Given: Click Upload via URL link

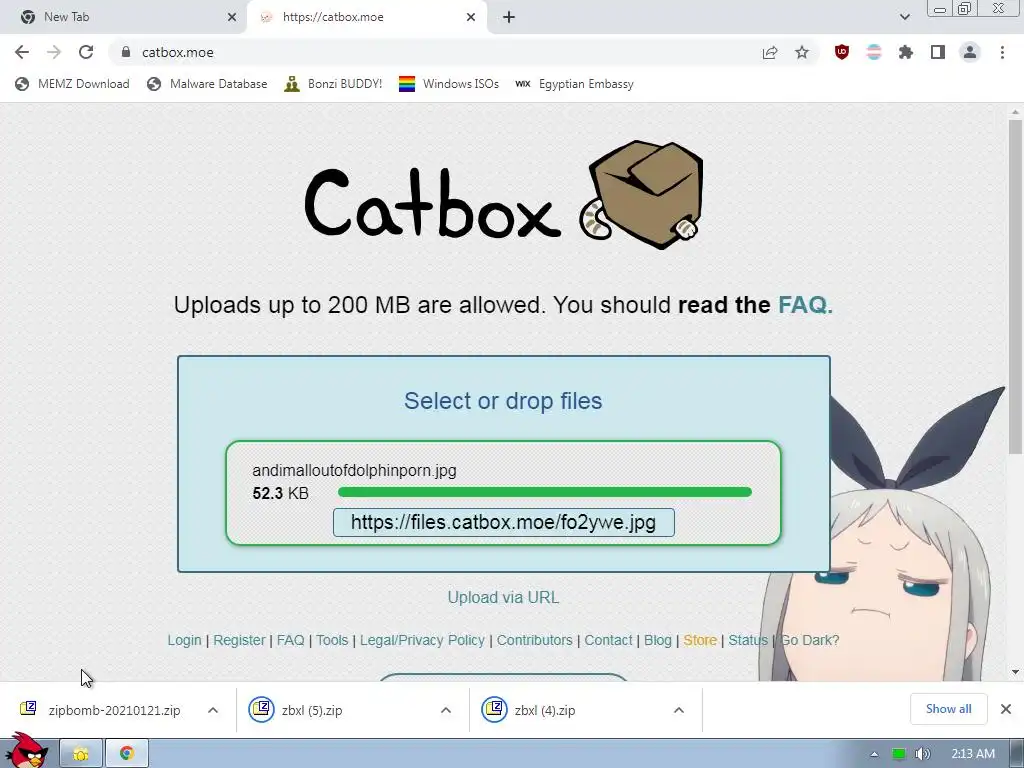Looking at the screenshot, I should 504,598.
